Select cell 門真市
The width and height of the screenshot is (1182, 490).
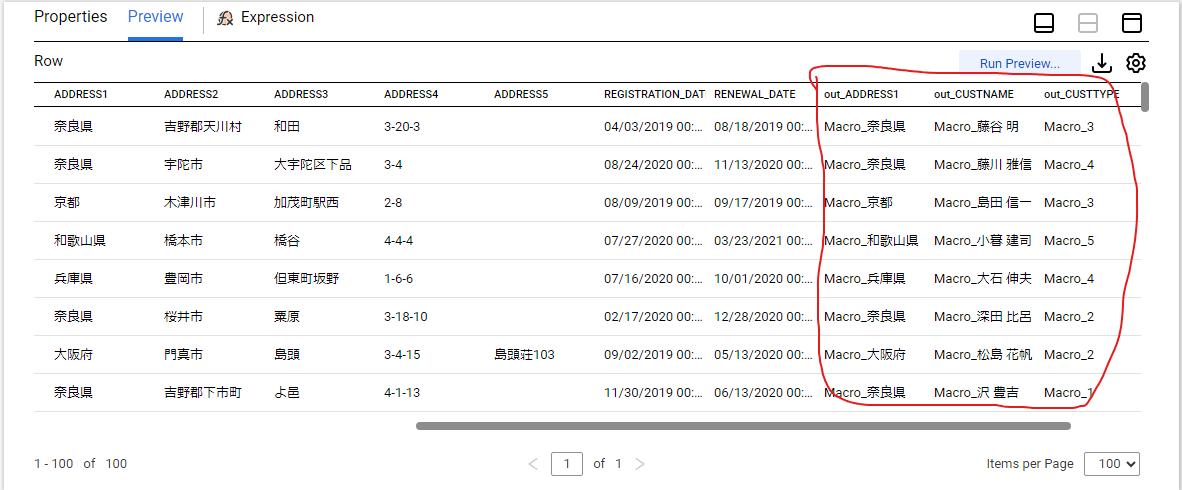click(x=183, y=354)
